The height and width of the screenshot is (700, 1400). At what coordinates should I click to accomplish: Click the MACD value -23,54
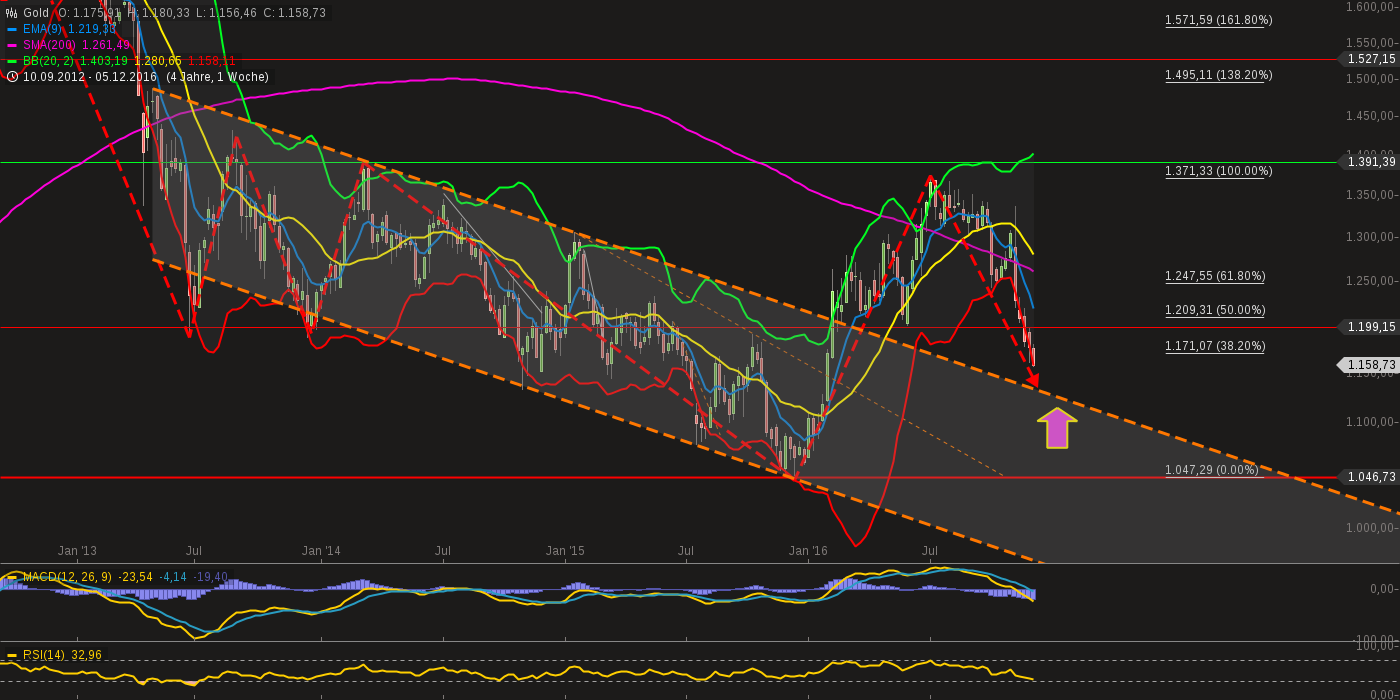(134, 577)
